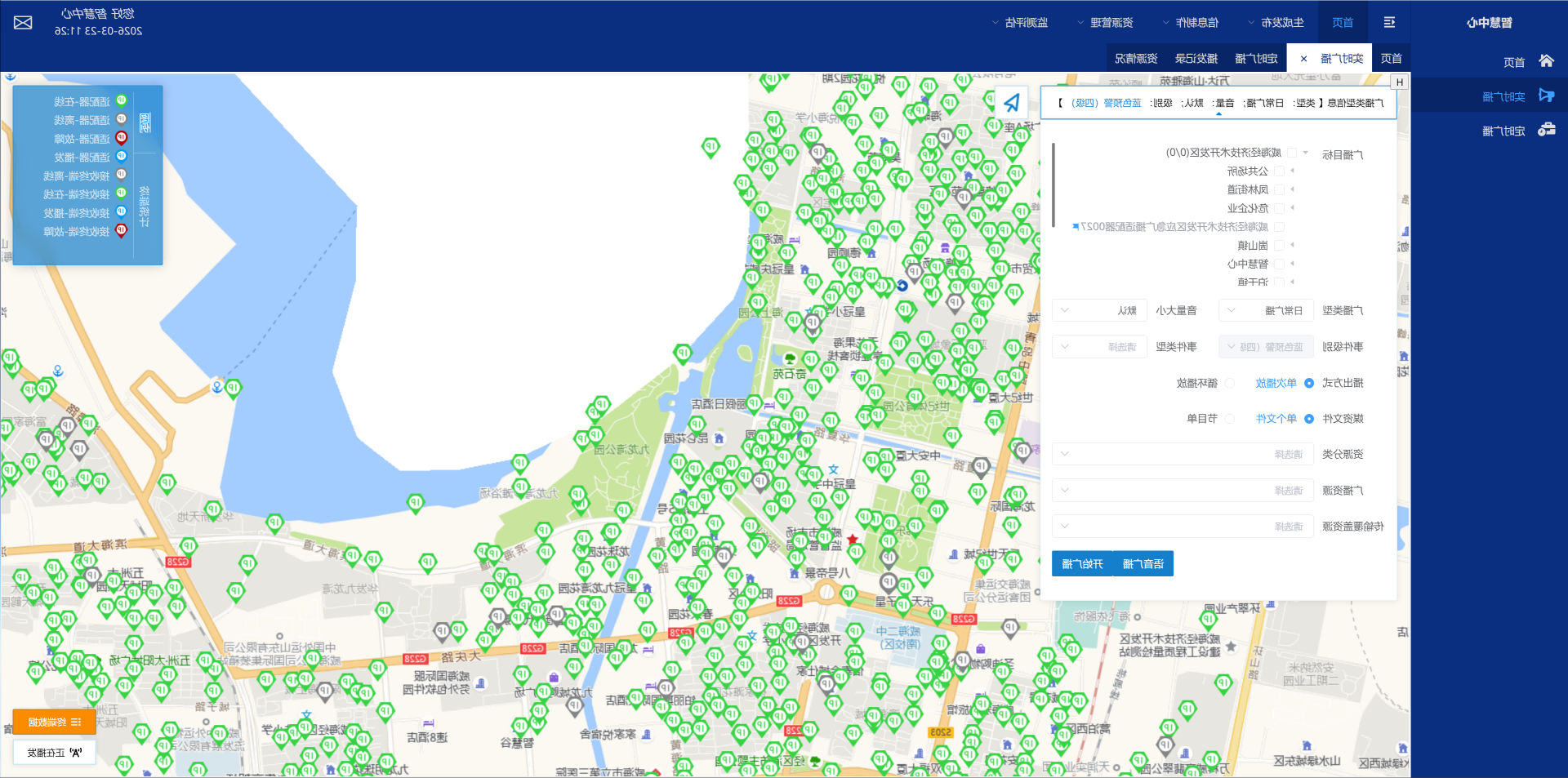This screenshot has height=778, width=1568.
Task: Check the 危化企业 checkbox
Action: [1280, 208]
